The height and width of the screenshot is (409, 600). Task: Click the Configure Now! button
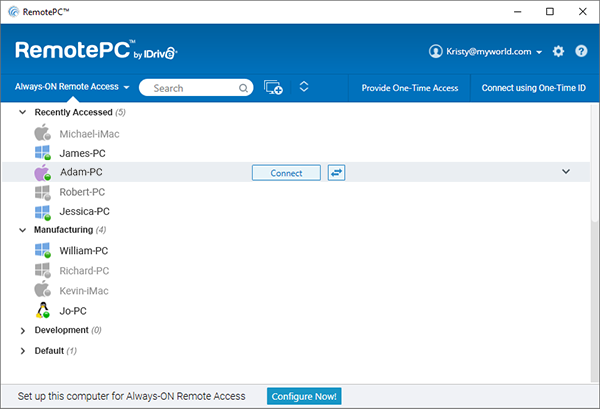tap(304, 396)
